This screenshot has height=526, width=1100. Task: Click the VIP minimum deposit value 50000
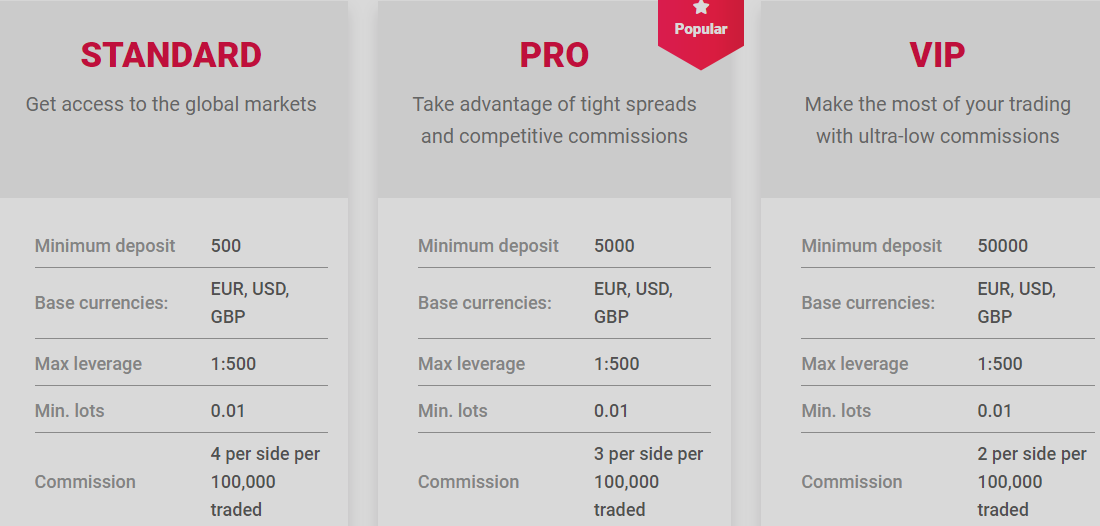[x=1002, y=246]
